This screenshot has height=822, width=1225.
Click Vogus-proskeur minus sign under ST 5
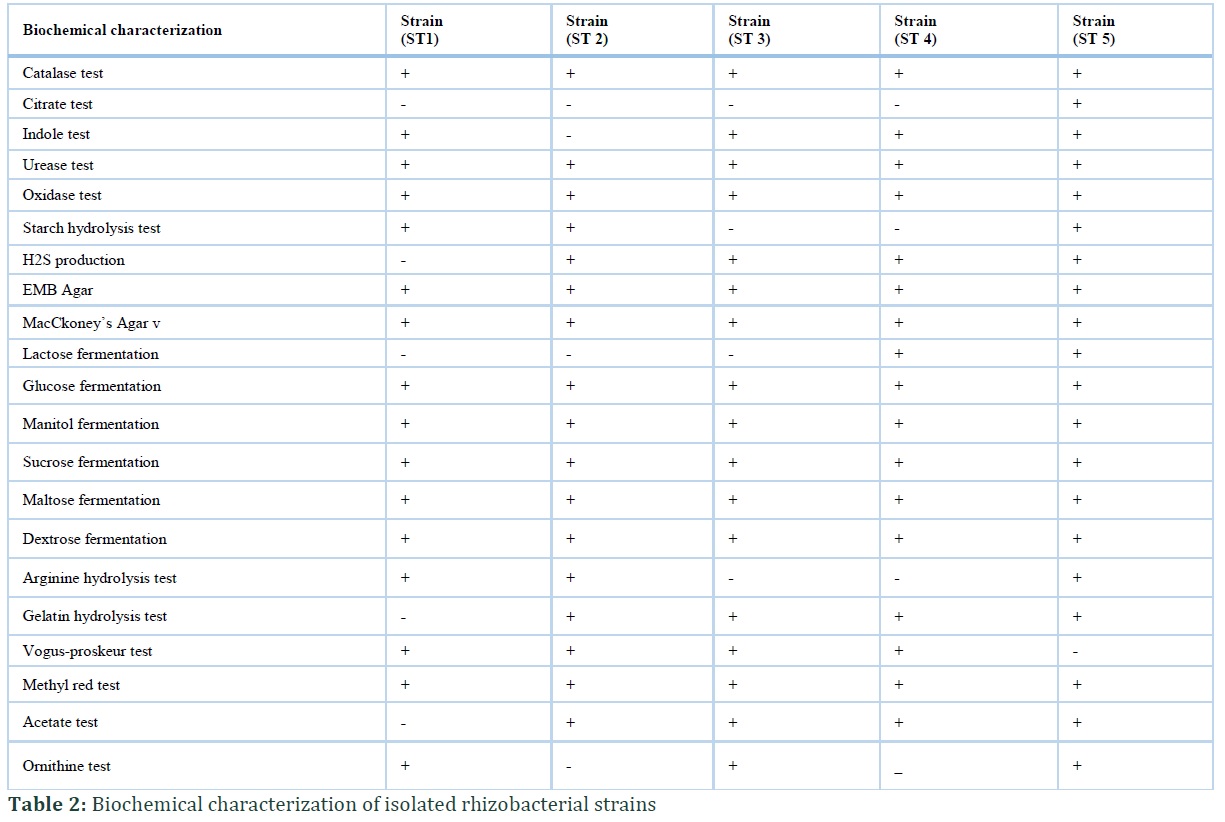pos(1076,652)
